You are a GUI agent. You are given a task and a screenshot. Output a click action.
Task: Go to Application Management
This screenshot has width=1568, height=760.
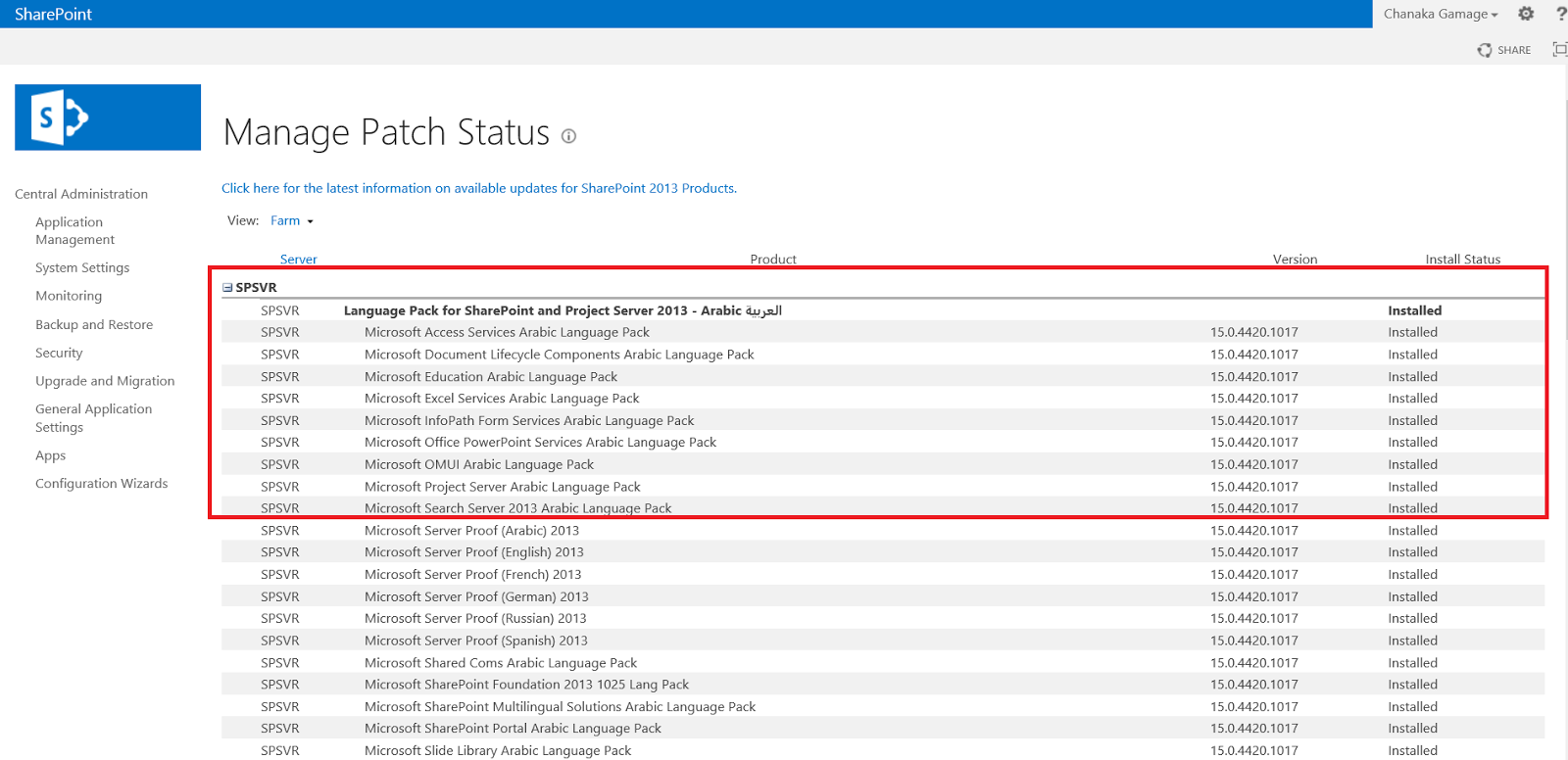point(74,231)
